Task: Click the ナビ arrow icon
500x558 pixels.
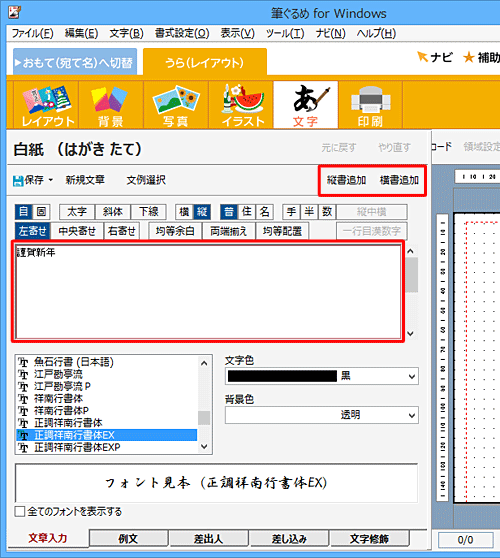Action: click(422, 56)
